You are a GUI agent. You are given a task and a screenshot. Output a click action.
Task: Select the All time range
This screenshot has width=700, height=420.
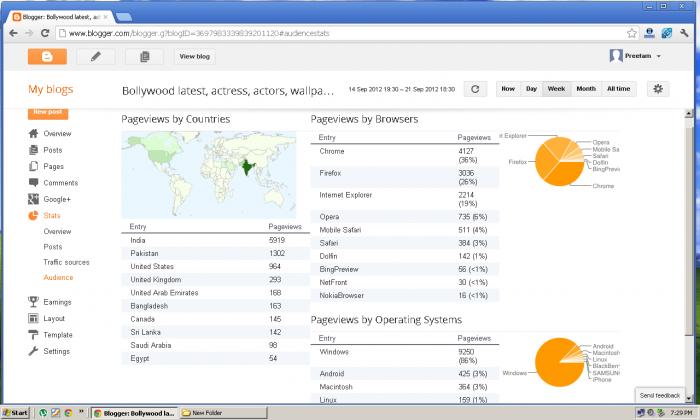(619, 89)
